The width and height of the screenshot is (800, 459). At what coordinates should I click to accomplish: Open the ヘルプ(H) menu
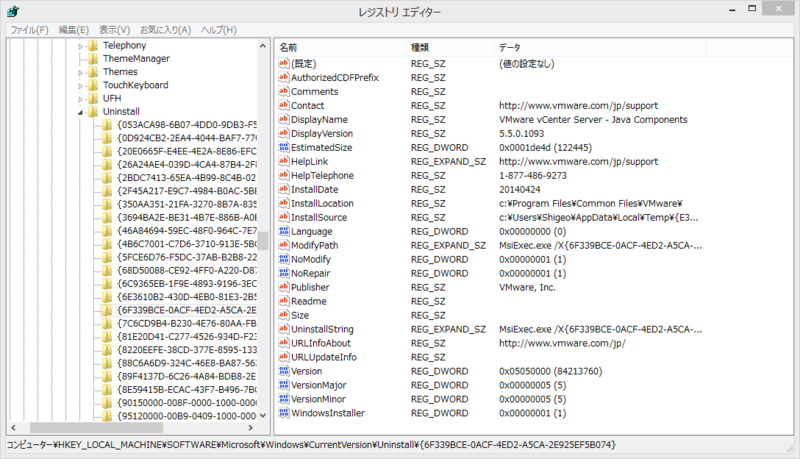pyautogui.click(x=218, y=30)
